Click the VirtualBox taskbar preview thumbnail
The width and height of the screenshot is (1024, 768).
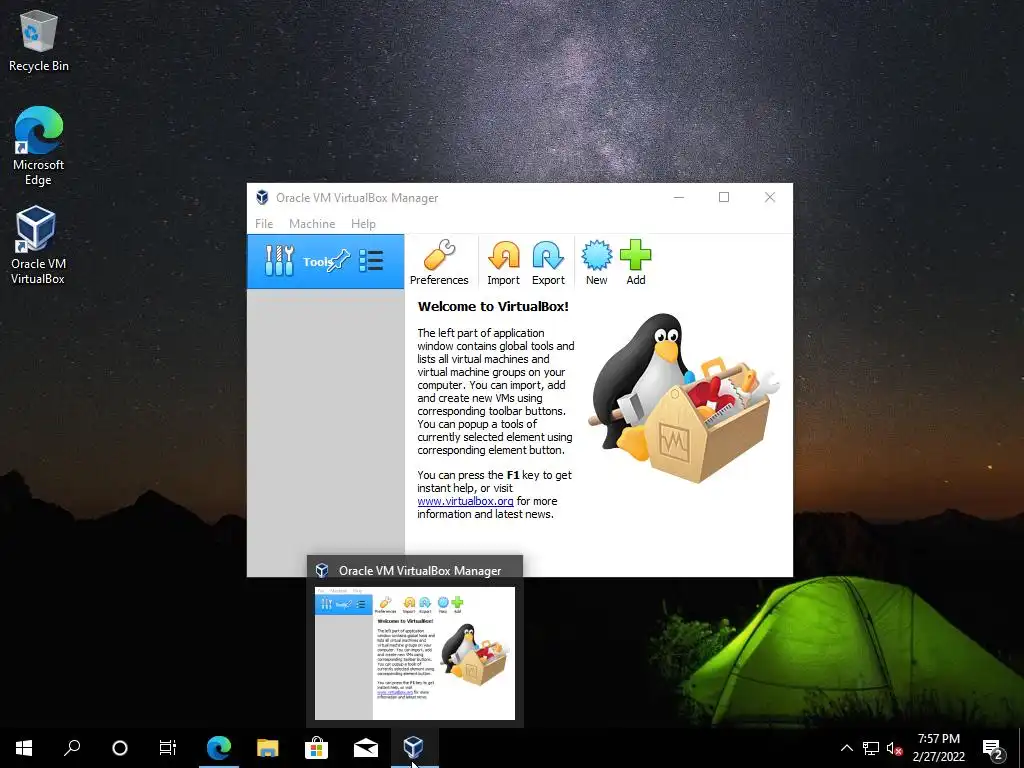click(415, 653)
